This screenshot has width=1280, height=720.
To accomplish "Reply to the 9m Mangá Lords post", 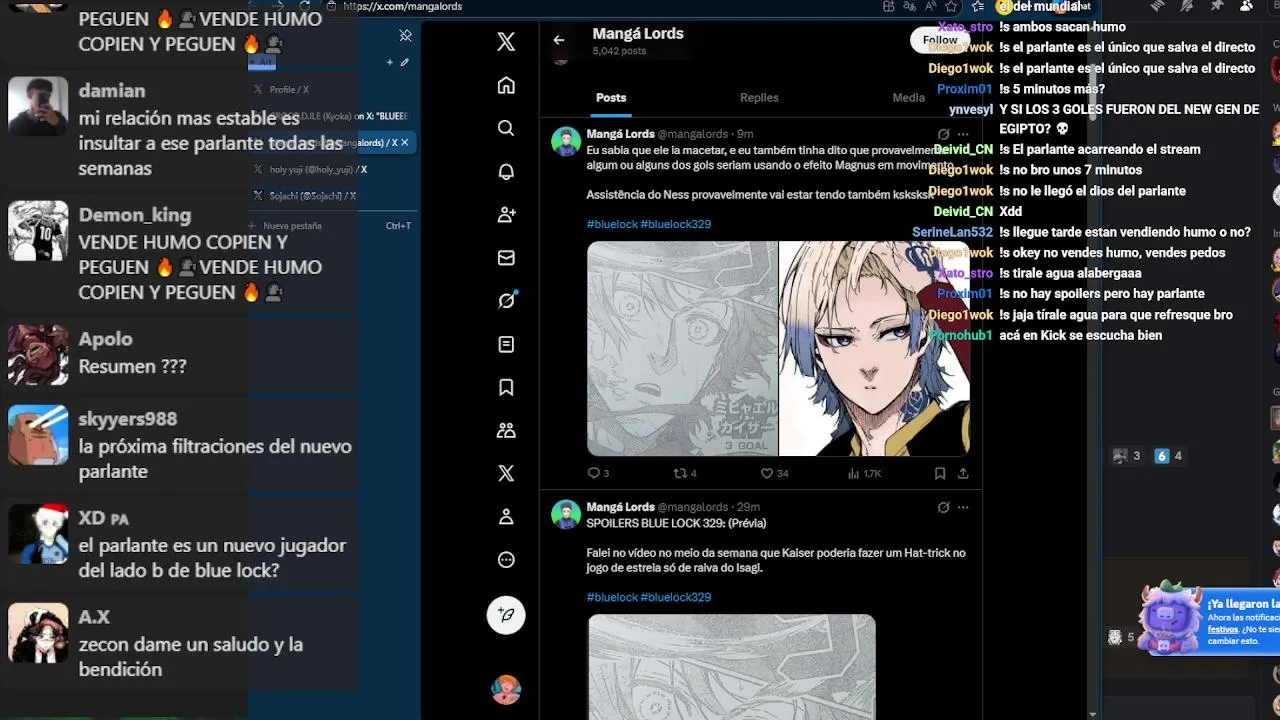I will click(598, 473).
